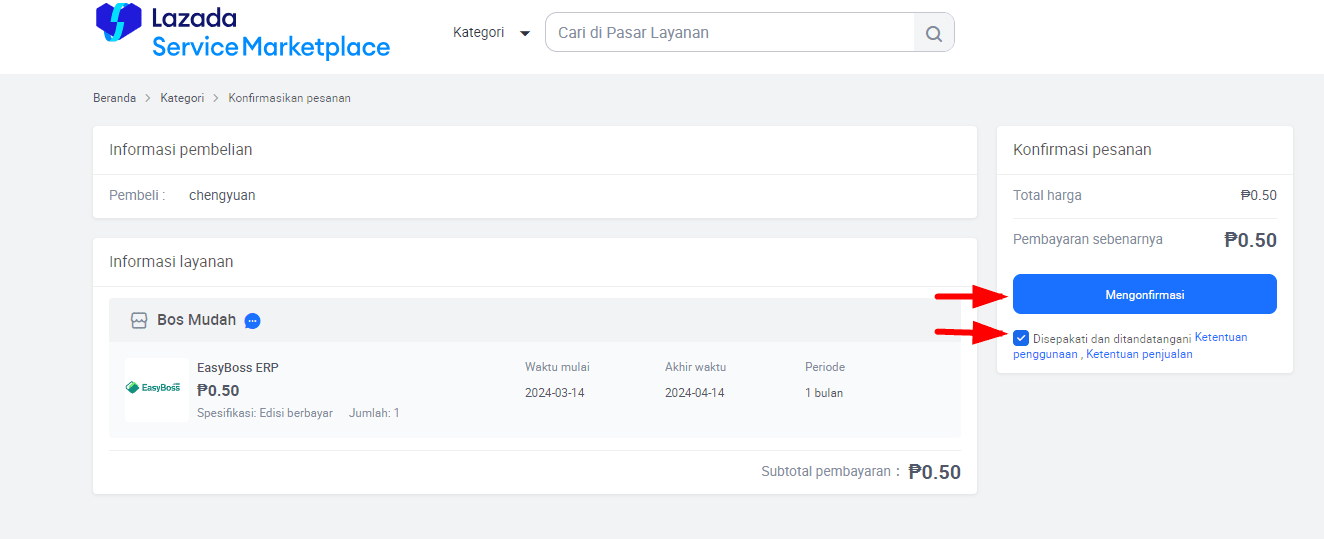
Task: Click the Lazada Service Marketplace logo
Action: pyautogui.click(x=243, y=31)
